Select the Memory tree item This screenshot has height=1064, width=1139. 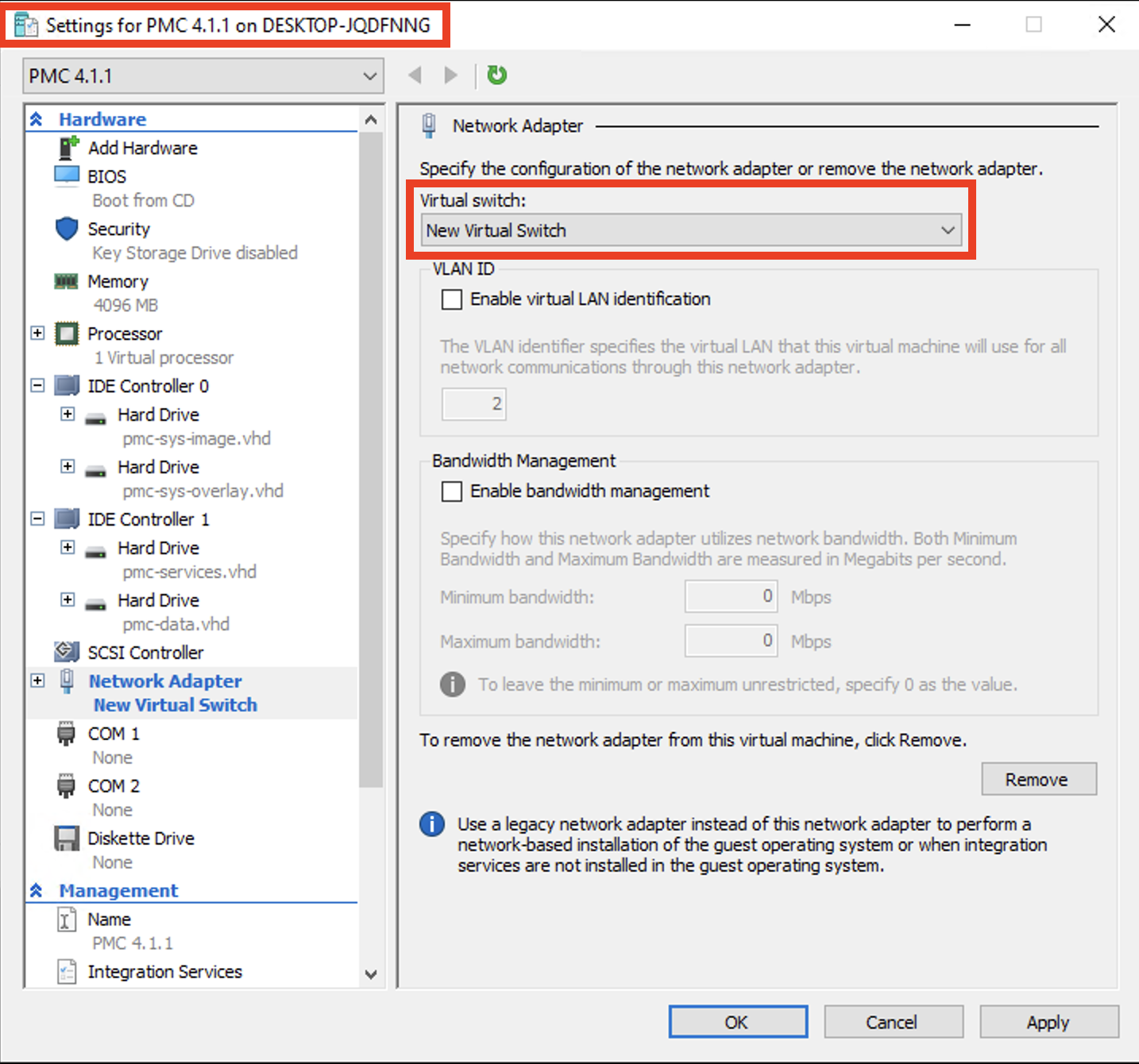tap(118, 281)
